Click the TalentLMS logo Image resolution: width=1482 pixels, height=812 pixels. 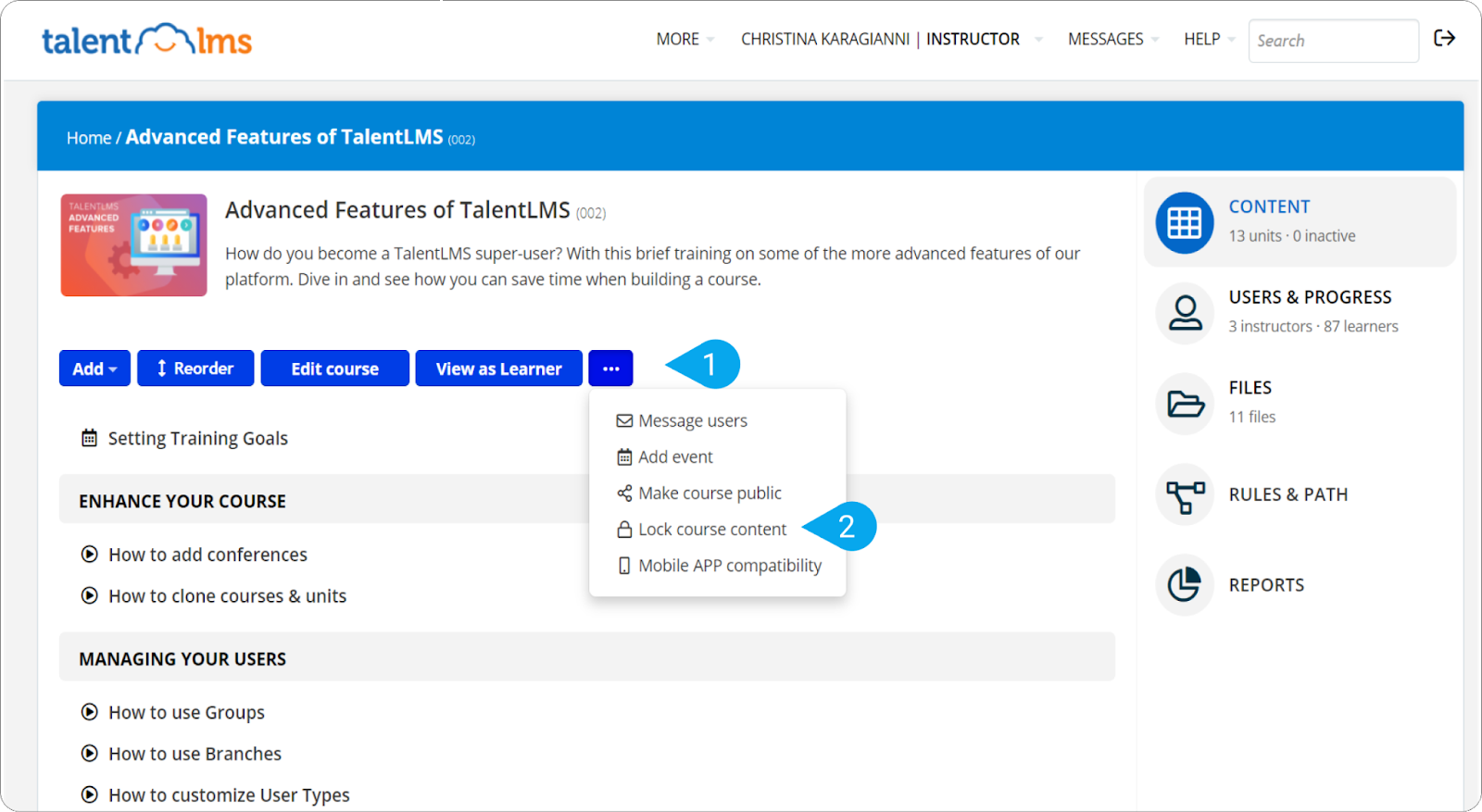tap(146, 40)
